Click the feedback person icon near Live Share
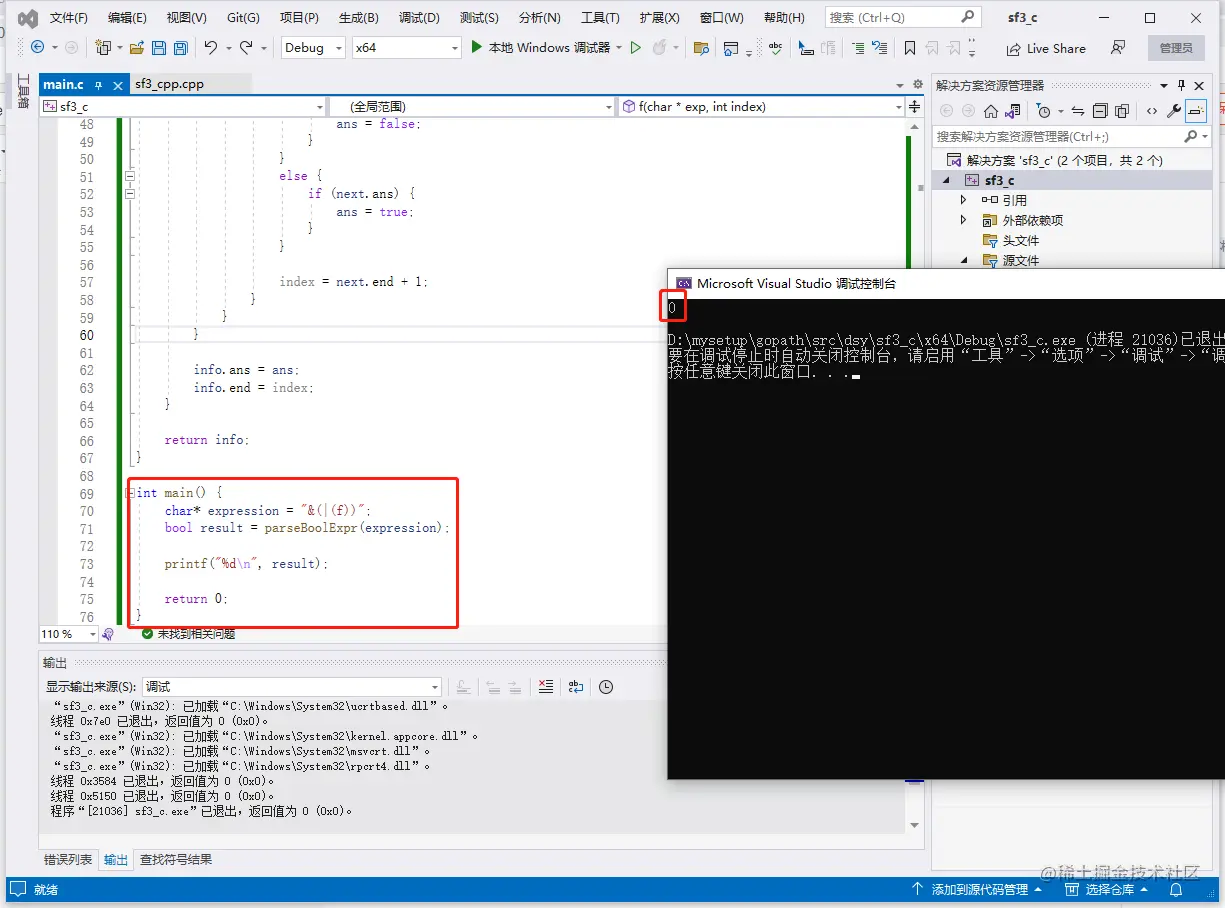The image size is (1225, 908). pyautogui.click(x=1118, y=47)
